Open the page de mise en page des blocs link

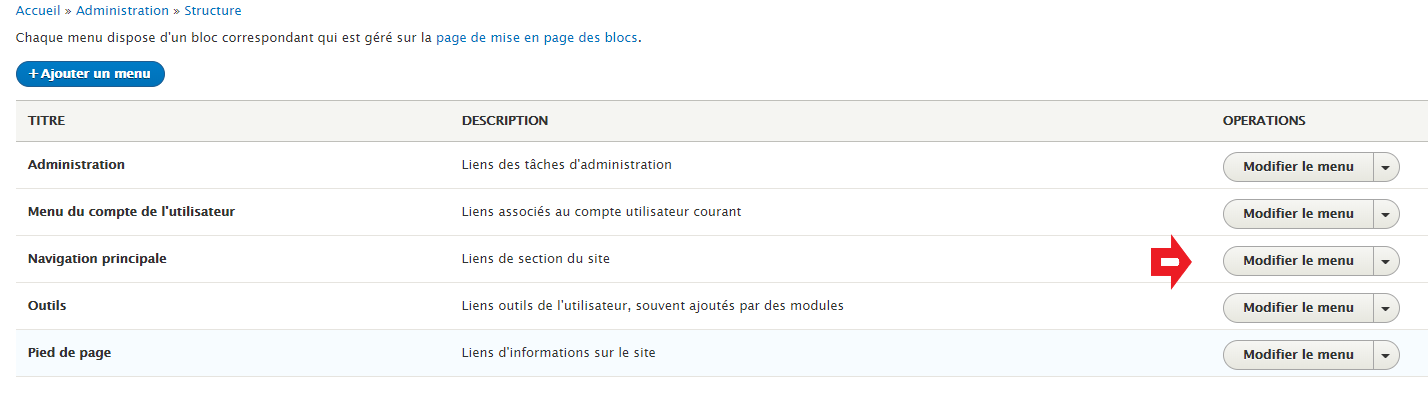pyautogui.click(x=537, y=38)
